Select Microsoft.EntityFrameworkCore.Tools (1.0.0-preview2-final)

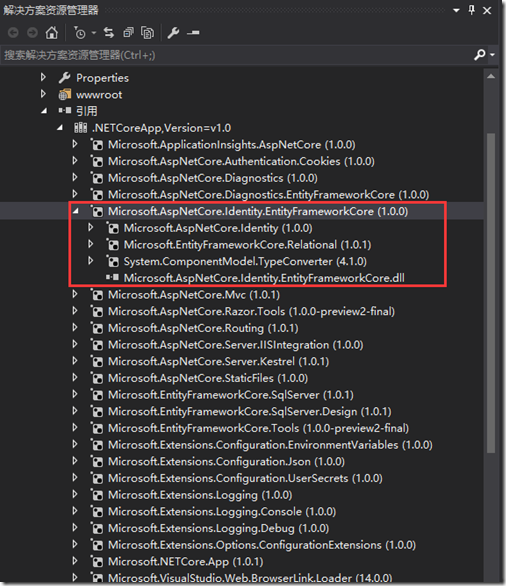click(x=258, y=428)
